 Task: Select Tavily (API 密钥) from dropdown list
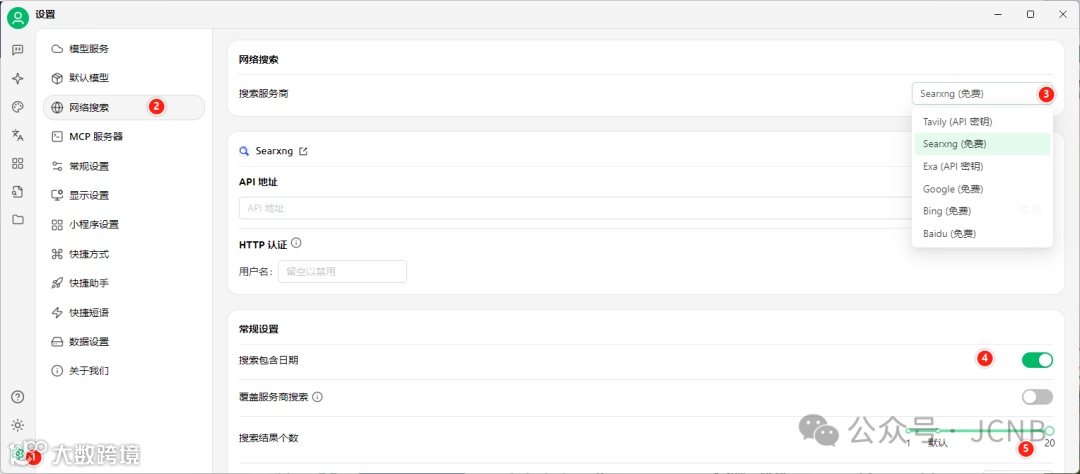click(957, 122)
